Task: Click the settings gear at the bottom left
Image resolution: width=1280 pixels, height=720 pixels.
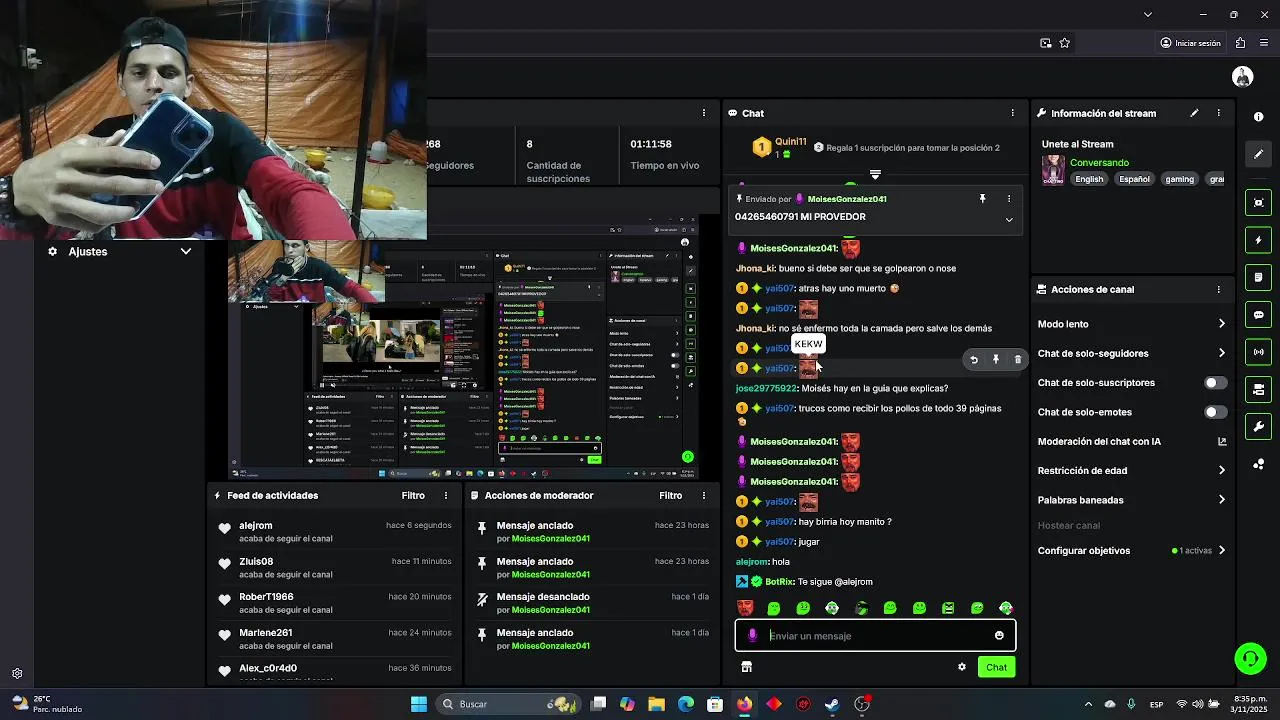Action: click(x=17, y=674)
